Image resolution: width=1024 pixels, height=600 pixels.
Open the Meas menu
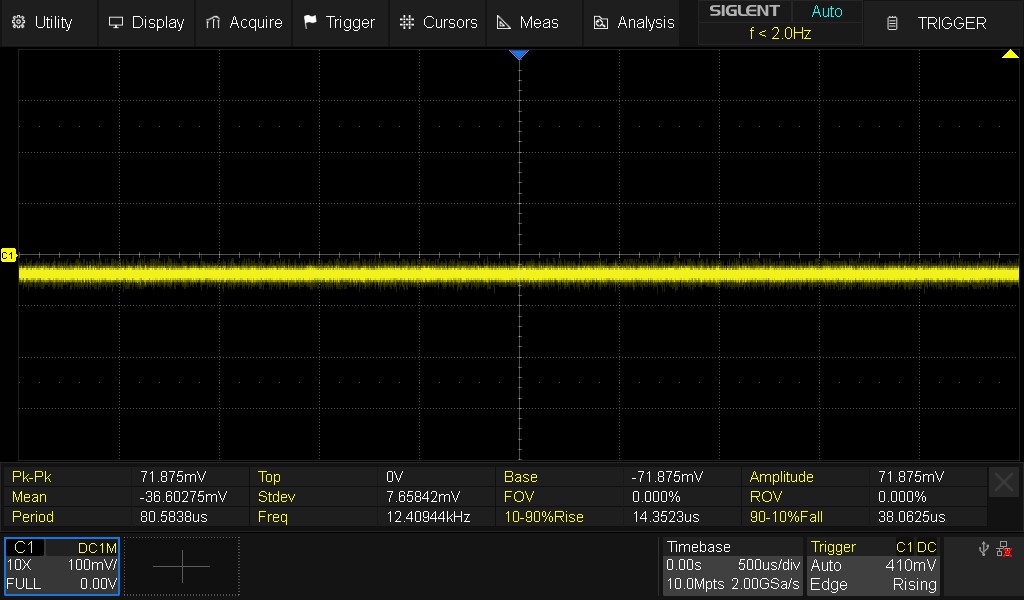[x=534, y=23]
